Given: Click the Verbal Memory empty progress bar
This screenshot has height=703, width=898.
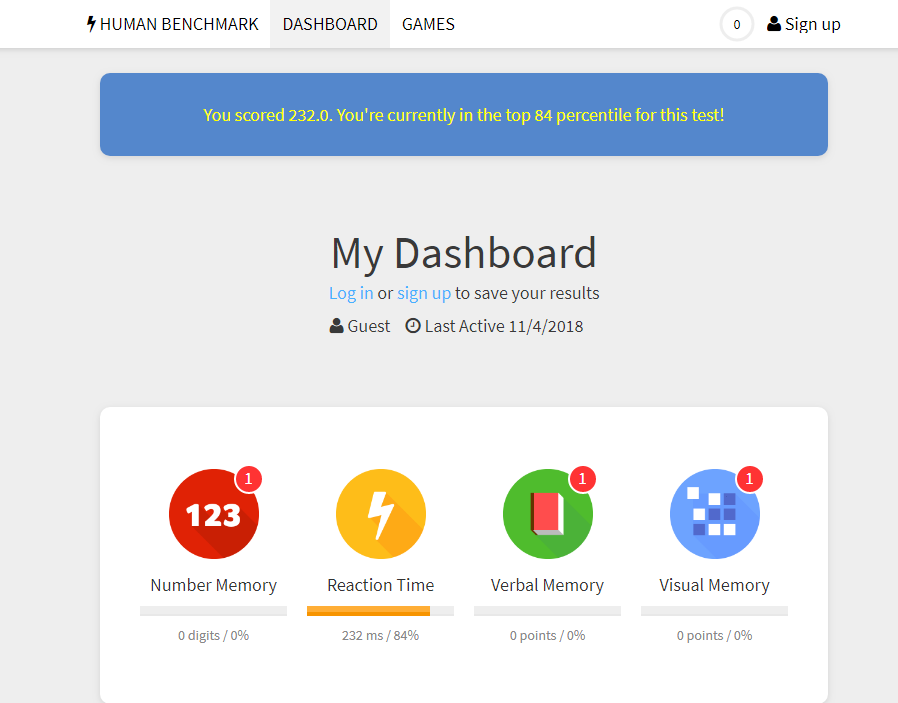Looking at the screenshot, I should pos(548,611).
